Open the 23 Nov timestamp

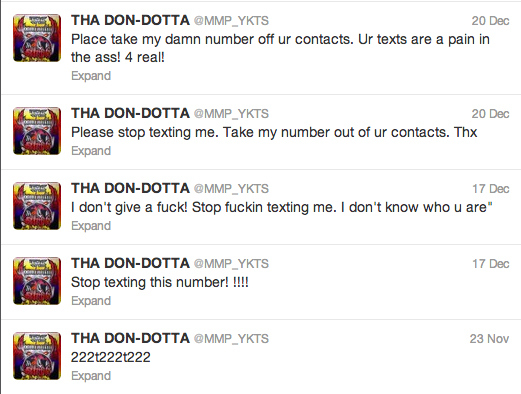pos(489,339)
